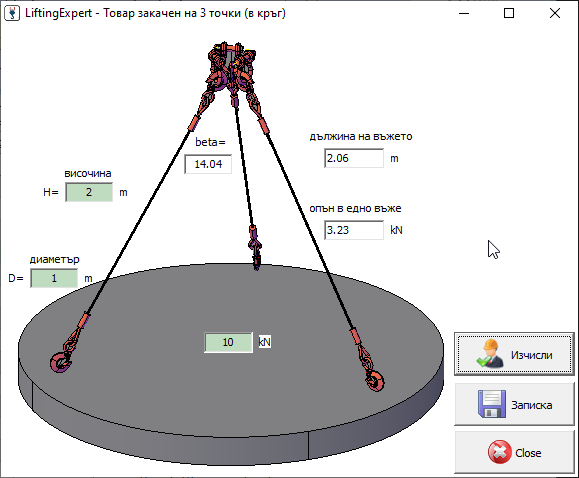Image resolution: width=579 pixels, height=478 pixels.
Task: Click the top crane hook assembly
Action: (232, 69)
